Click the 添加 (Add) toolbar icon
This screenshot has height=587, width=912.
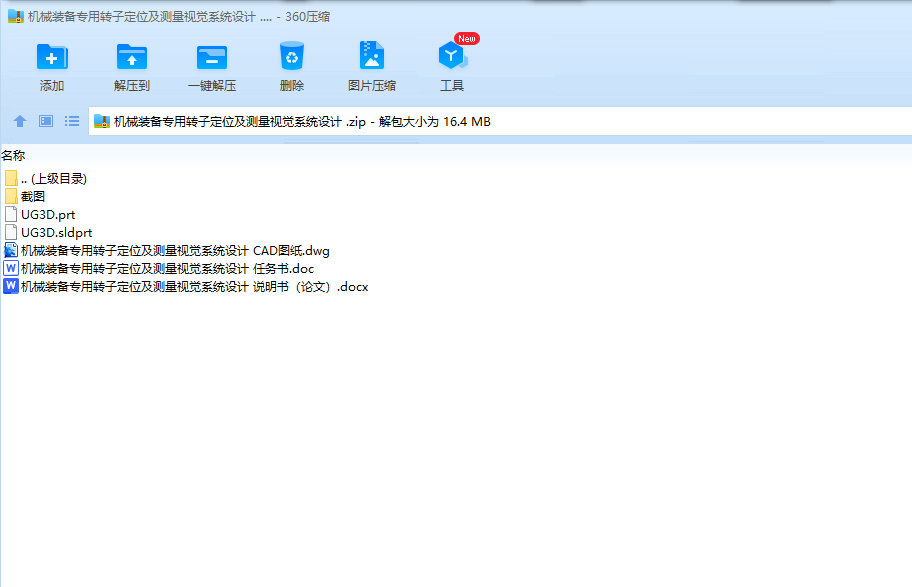pos(52,57)
